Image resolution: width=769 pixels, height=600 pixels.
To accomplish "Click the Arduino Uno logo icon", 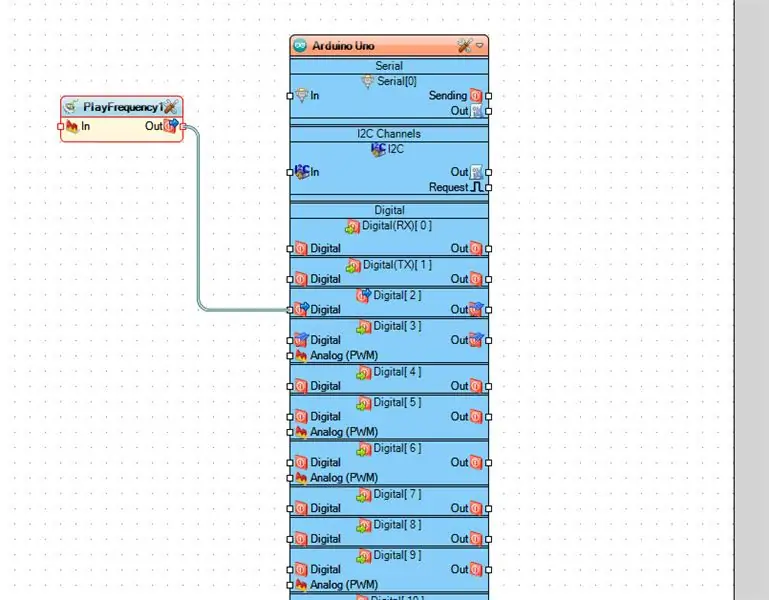I will point(300,46).
